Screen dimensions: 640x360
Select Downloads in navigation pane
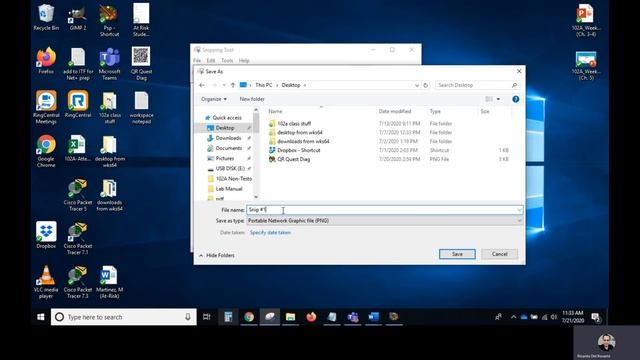228,138
